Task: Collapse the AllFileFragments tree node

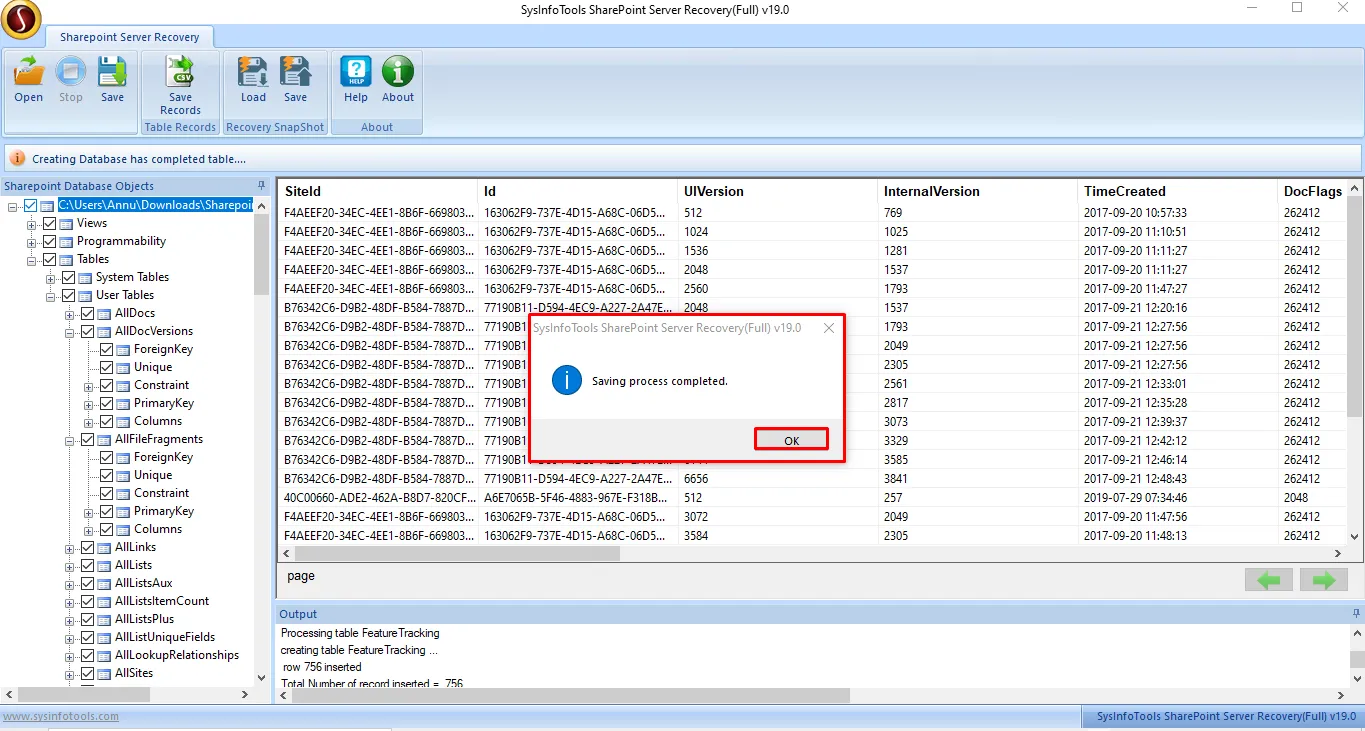Action: (x=70, y=440)
